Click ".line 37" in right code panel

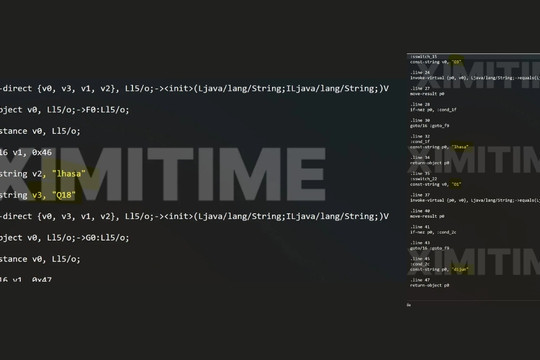(420, 195)
